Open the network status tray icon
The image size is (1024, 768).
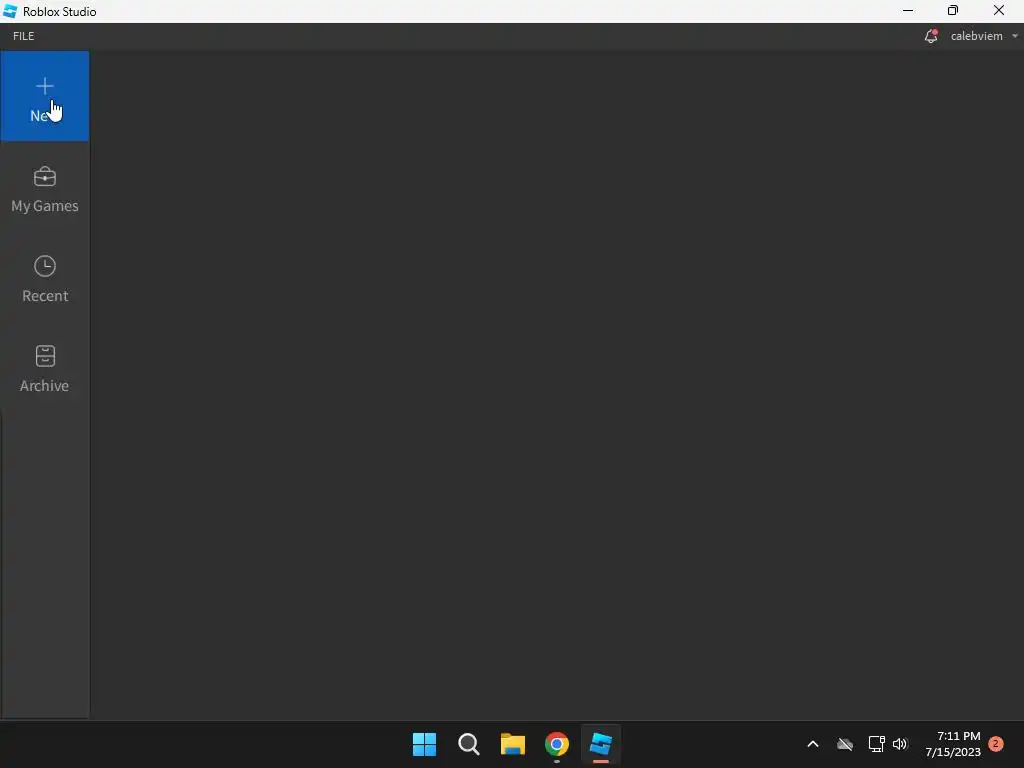876,744
